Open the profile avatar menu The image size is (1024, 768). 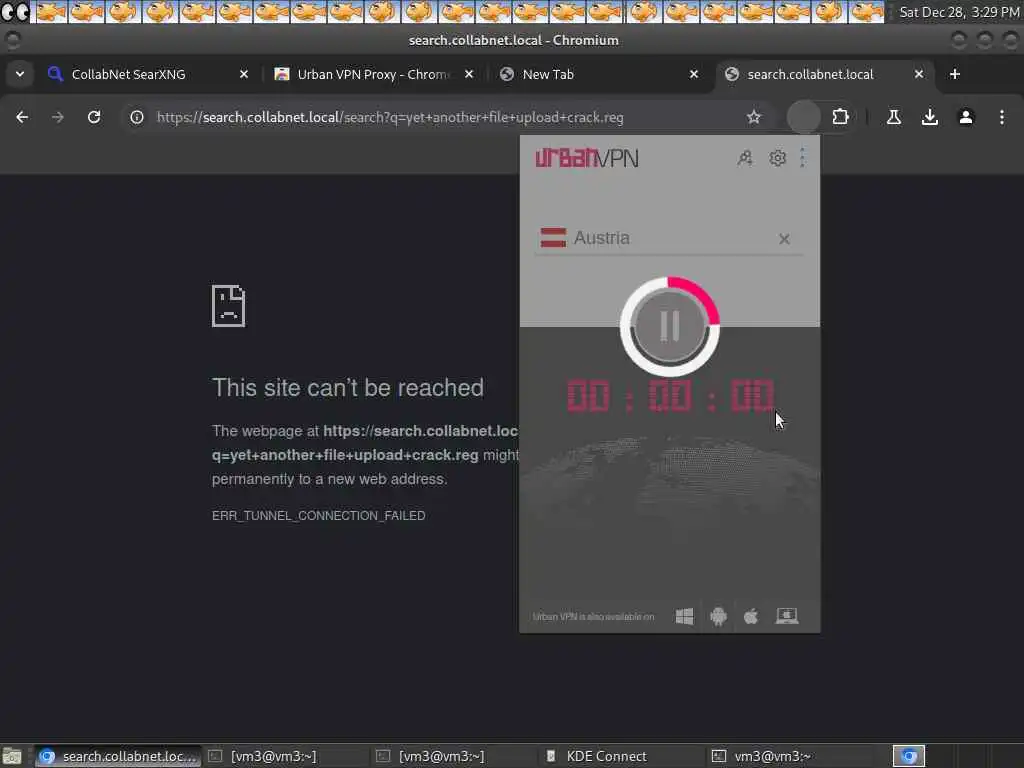tap(966, 117)
